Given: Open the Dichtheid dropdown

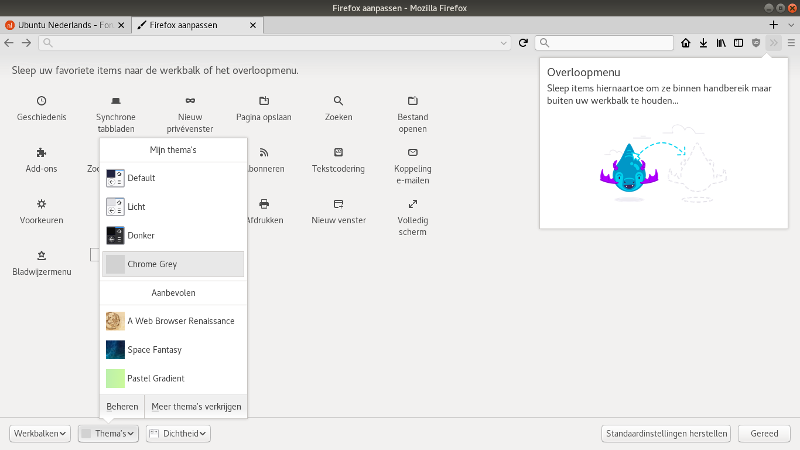Looking at the screenshot, I should (x=179, y=434).
